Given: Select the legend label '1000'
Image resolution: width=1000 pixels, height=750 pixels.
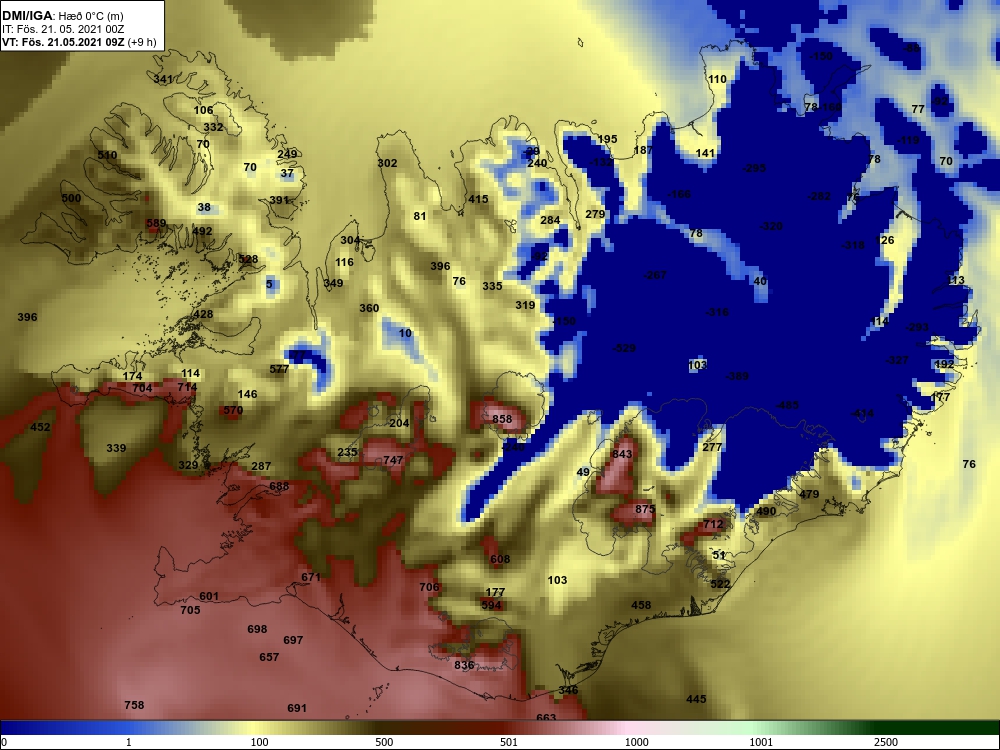Looking at the screenshot, I should pos(636,742).
